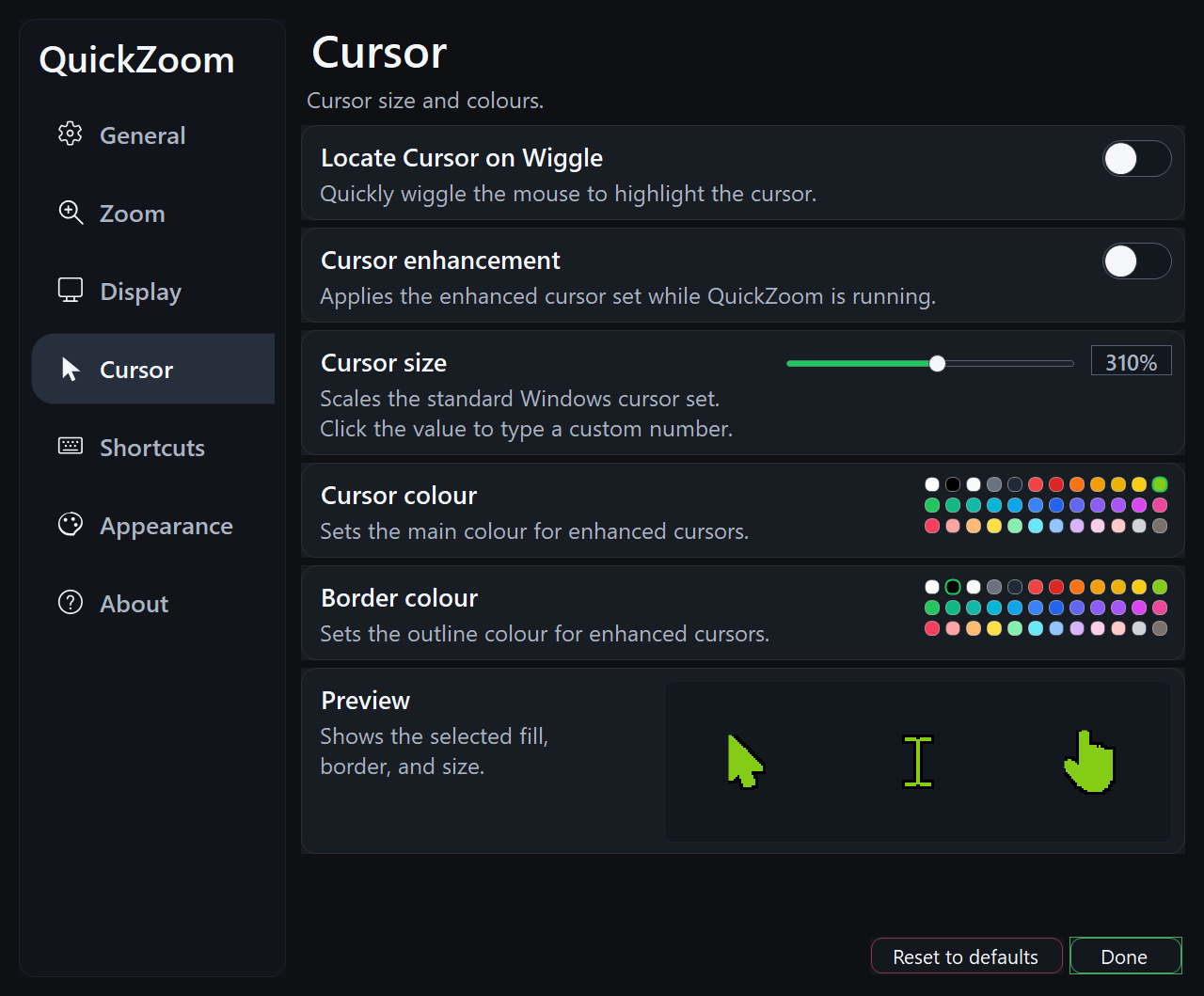Pick lime green swatch in Border colour
Screen dimensions: 1204x996
tap(1160, 587)
